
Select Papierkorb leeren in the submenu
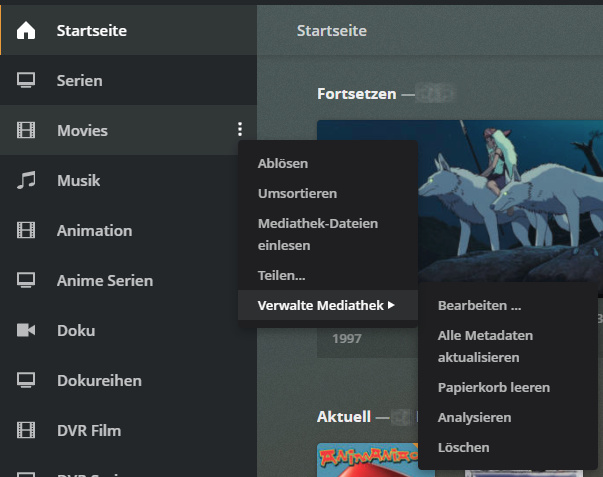(508, 387)
